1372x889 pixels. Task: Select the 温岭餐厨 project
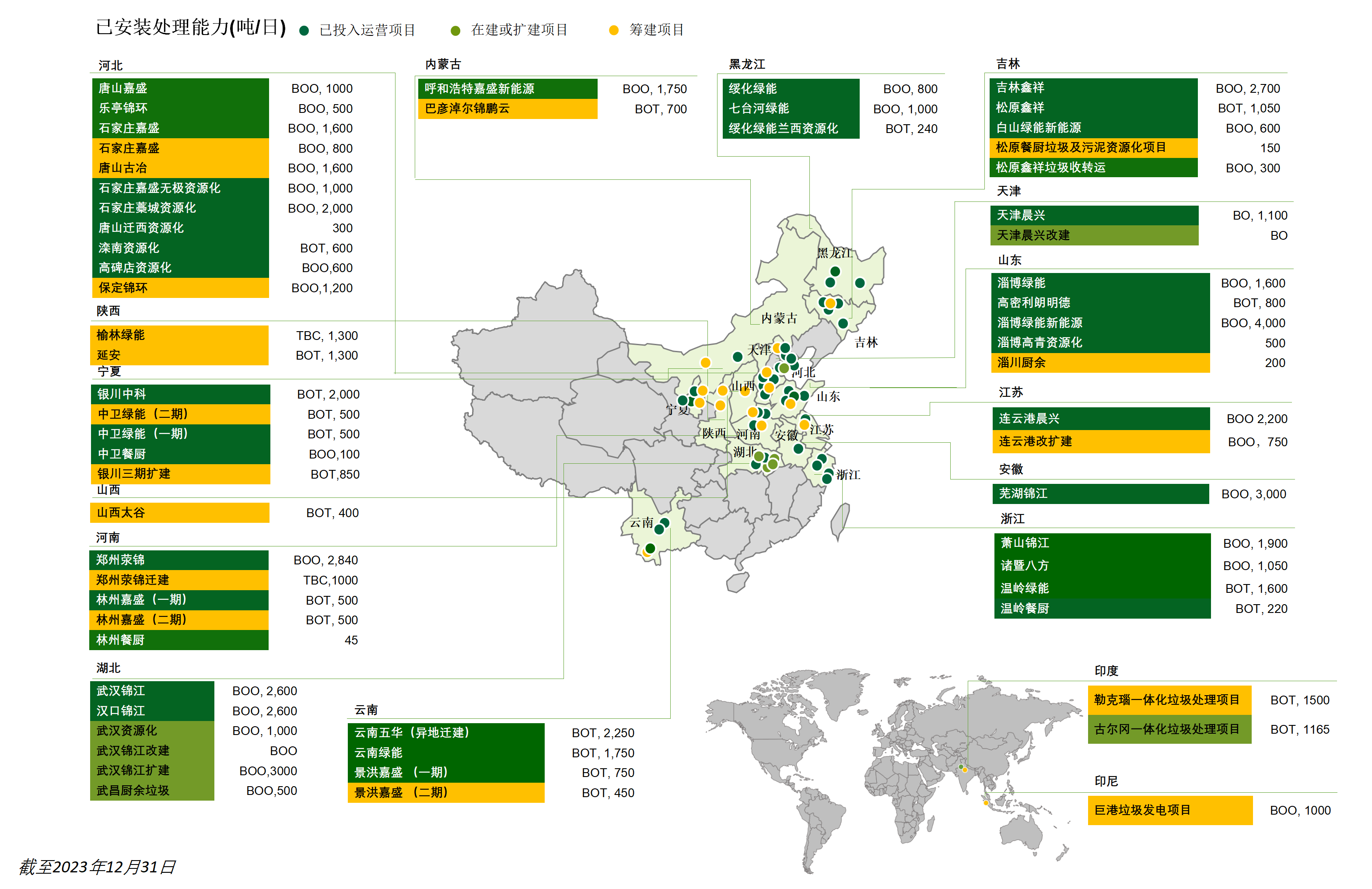pyautogui.click(x=1102, y=609)
